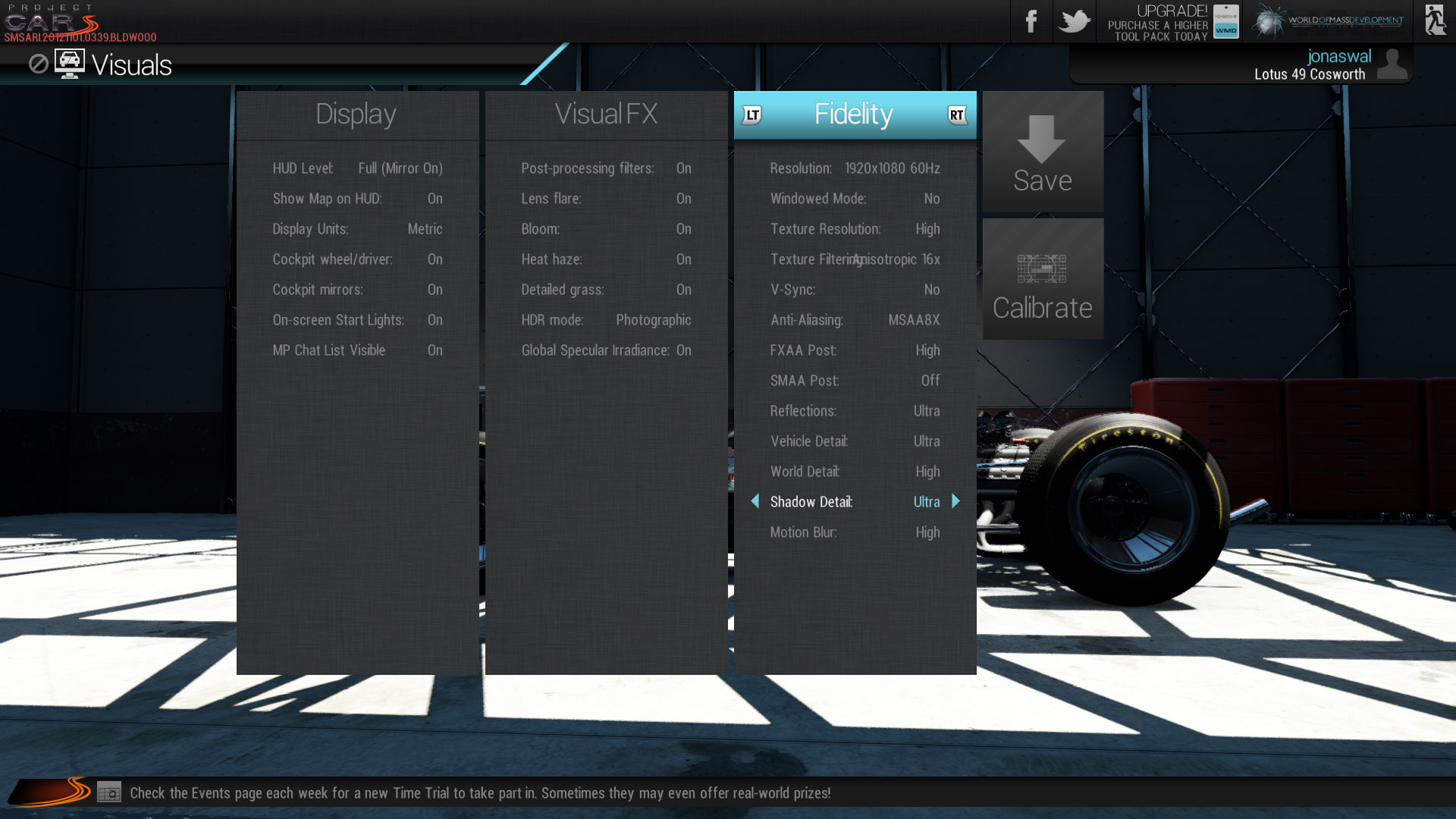Increase Shadow Detail with right arrow
This screenshot has width=1456, height=819.
coord(955,501)
